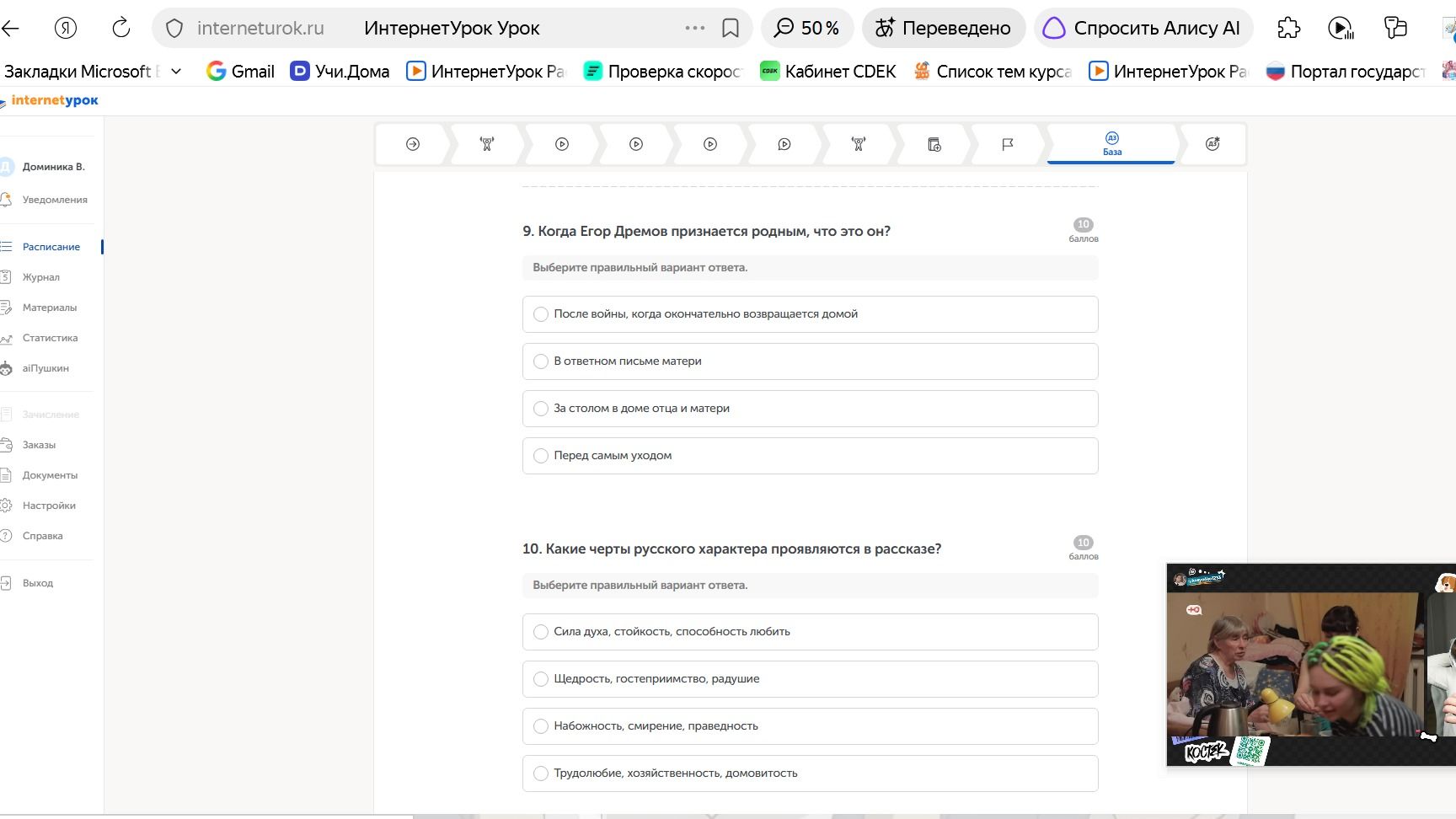1456x819 pixels.
Task: Select 'Набожность, смирение, праведность' option
Action: tap(810, 726)
